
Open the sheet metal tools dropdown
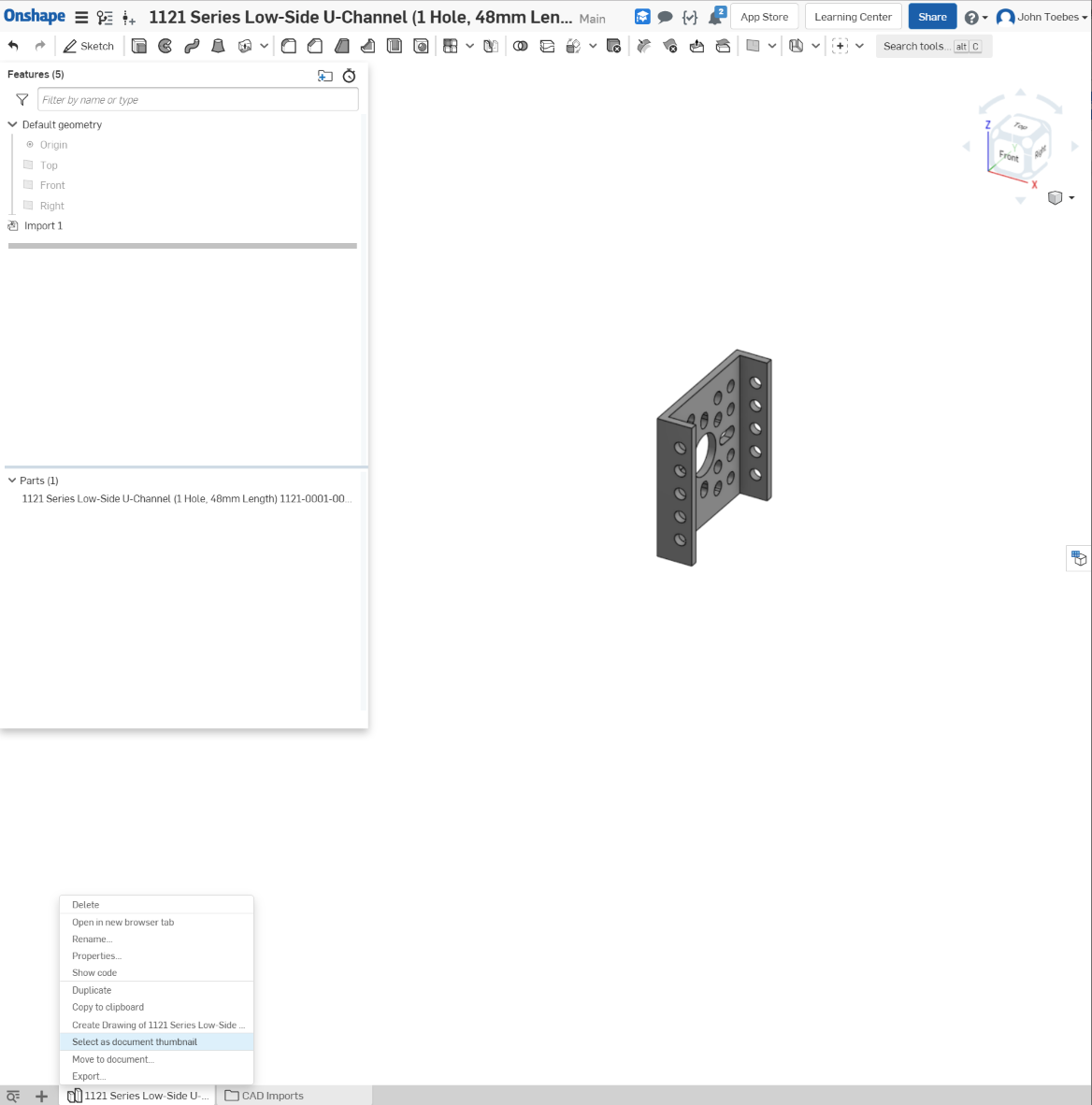point(815,46)
